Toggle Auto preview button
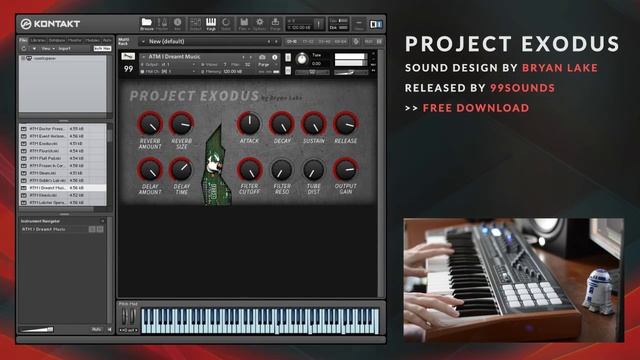 pyautogui.click(x=97, y=329)
